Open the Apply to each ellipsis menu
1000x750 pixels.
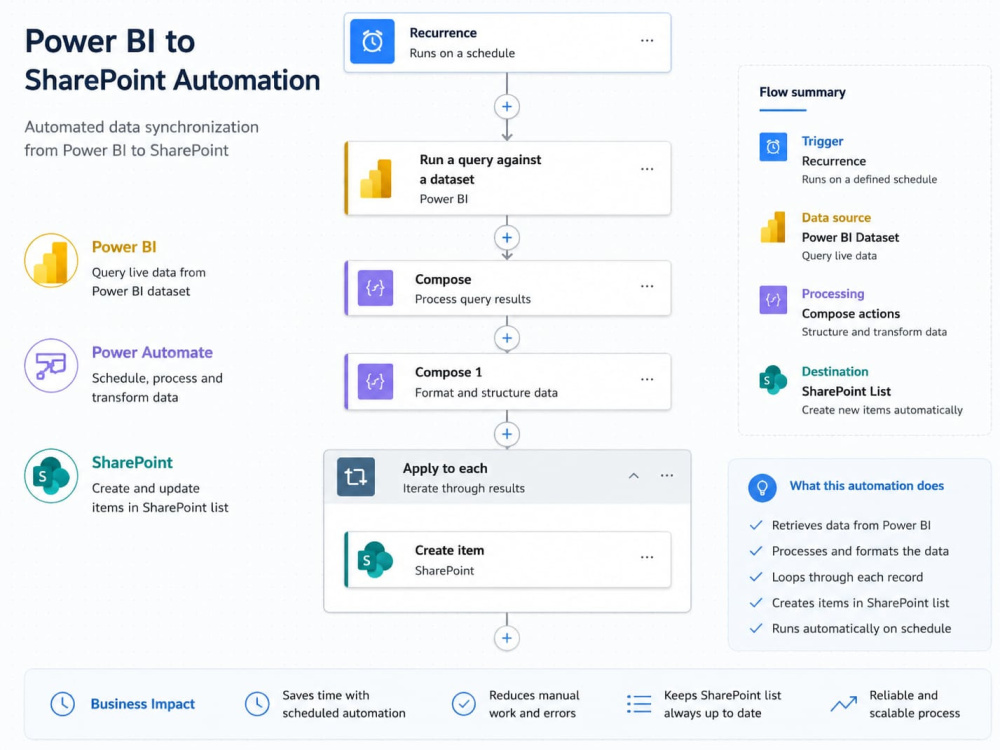pyautogui.click(x=666, y=476)
